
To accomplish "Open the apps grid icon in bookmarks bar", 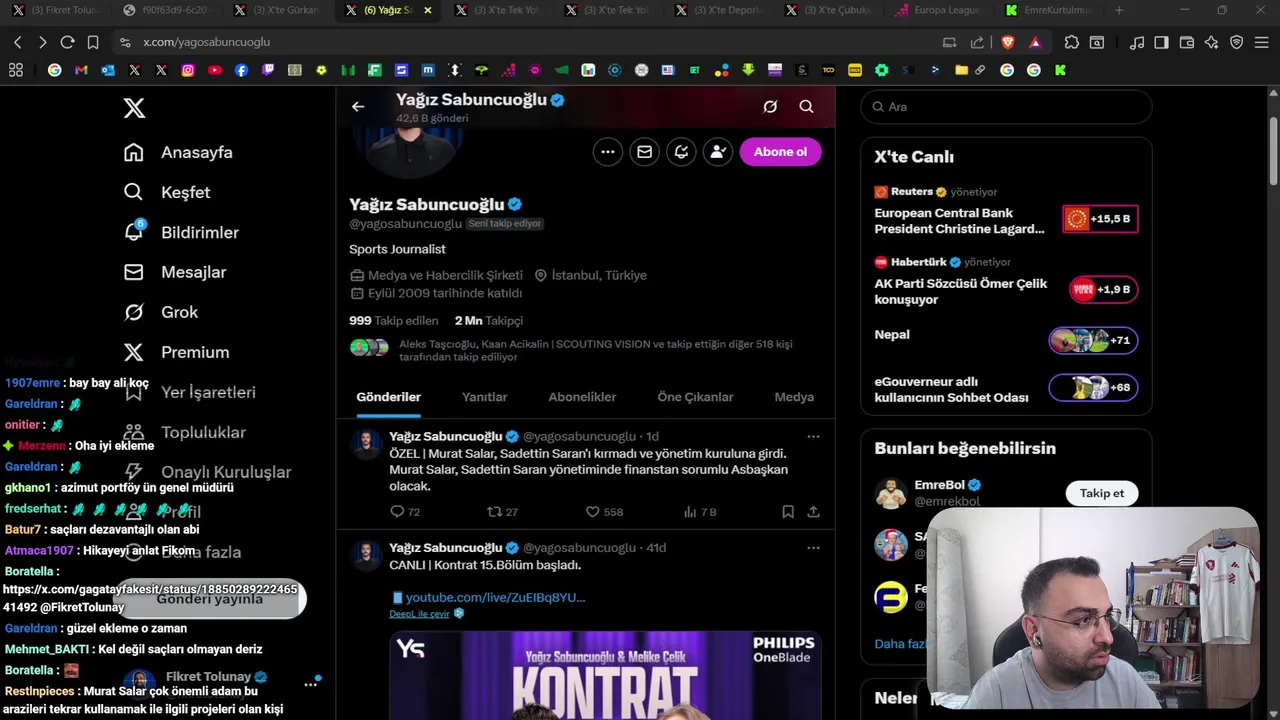I will [16, 70].
